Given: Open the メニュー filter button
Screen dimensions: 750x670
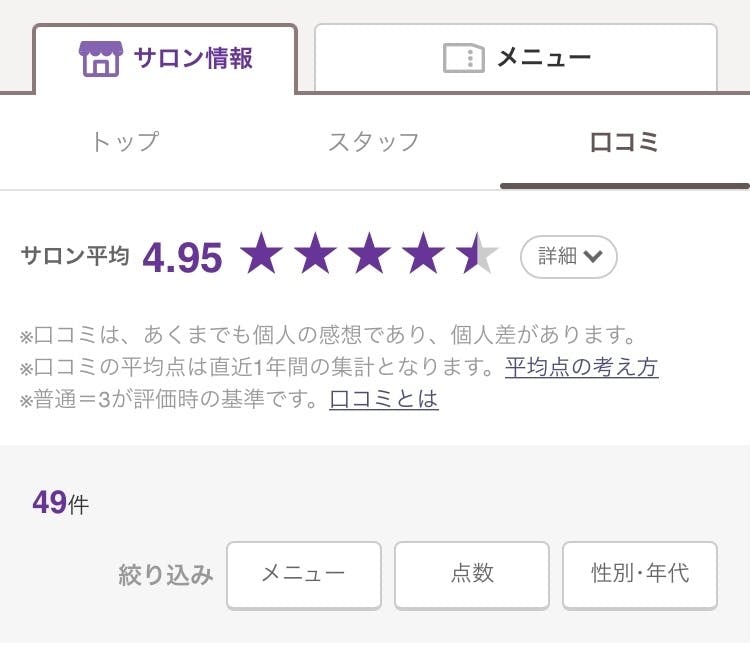Looking at the screenshot, I should tap(304, 574).
